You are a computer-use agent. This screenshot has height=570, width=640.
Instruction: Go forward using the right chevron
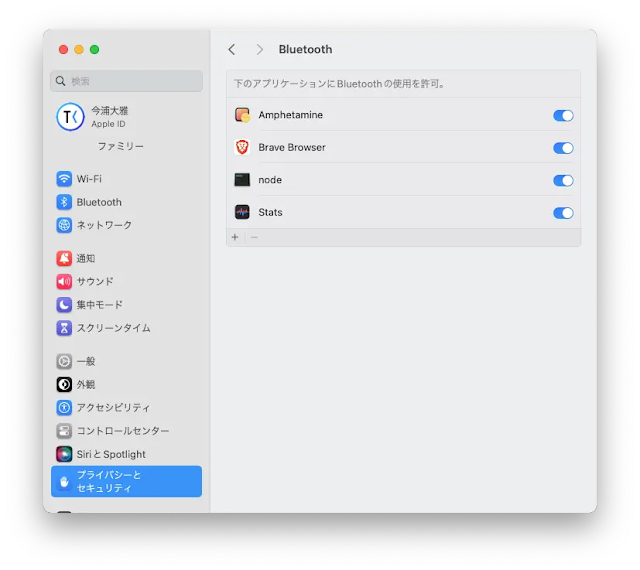260,49
